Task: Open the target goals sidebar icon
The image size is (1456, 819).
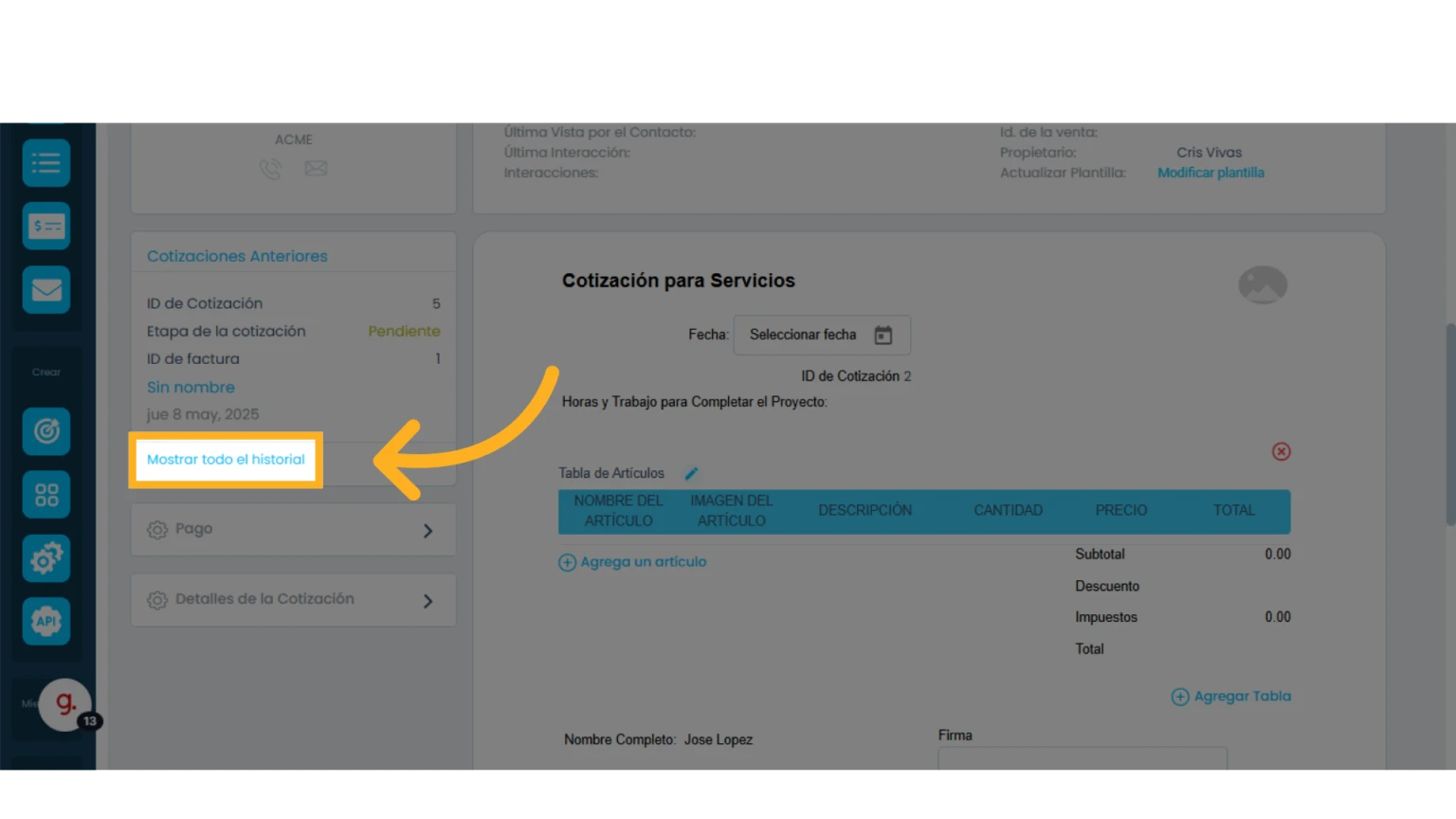Action: point(46,431)
